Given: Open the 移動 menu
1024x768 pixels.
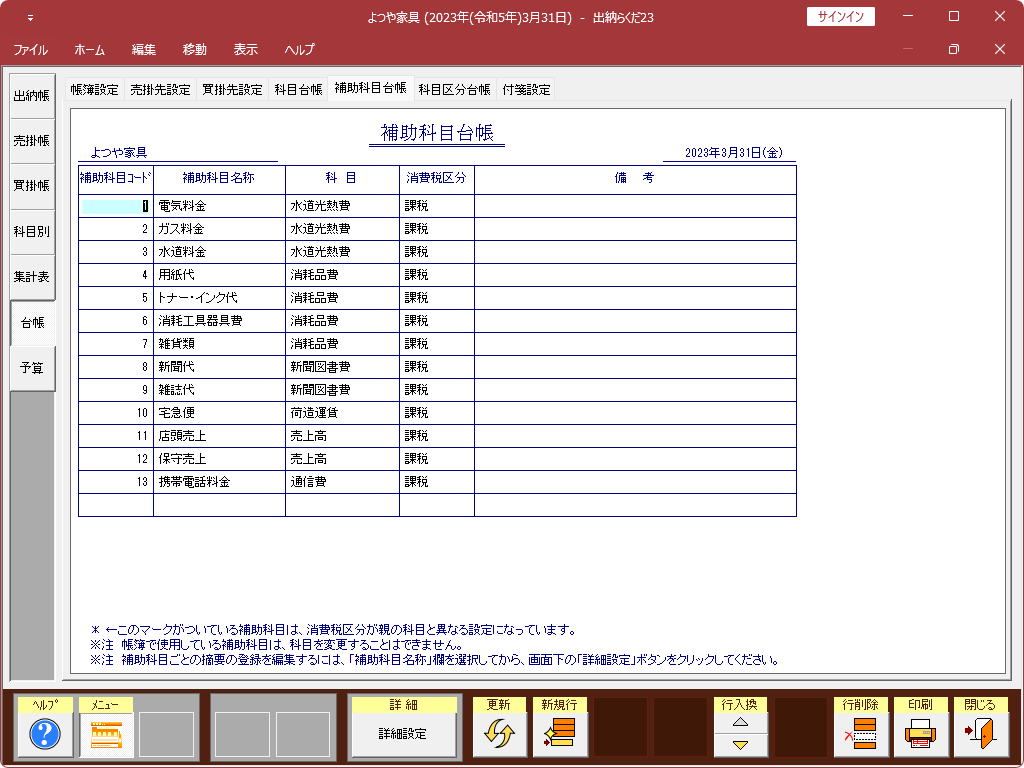Looking at the screenshot, I should coord(195,50).
